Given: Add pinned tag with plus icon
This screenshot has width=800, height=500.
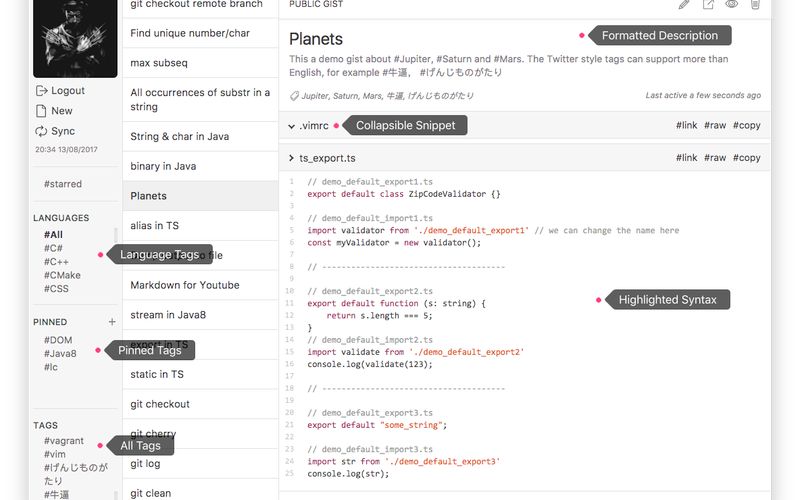Looking at the screenshot, I should click(112, 322).
